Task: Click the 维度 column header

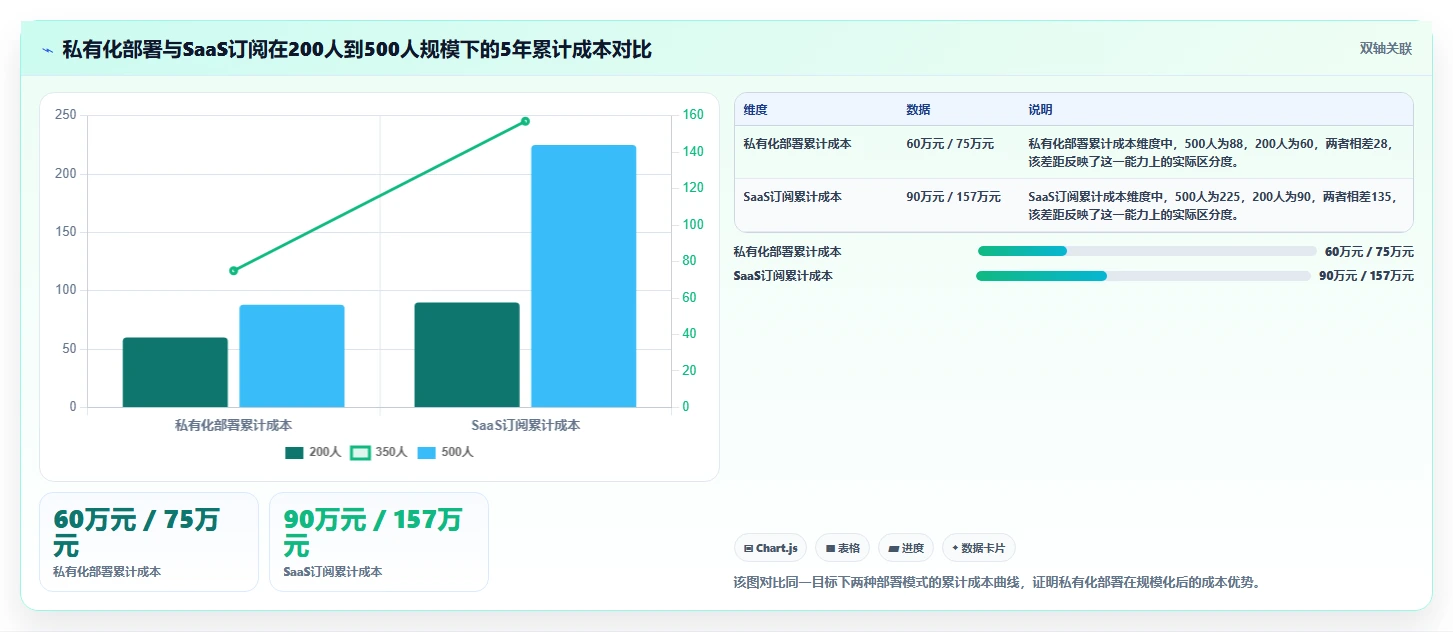Action: (x=755, y=110)
